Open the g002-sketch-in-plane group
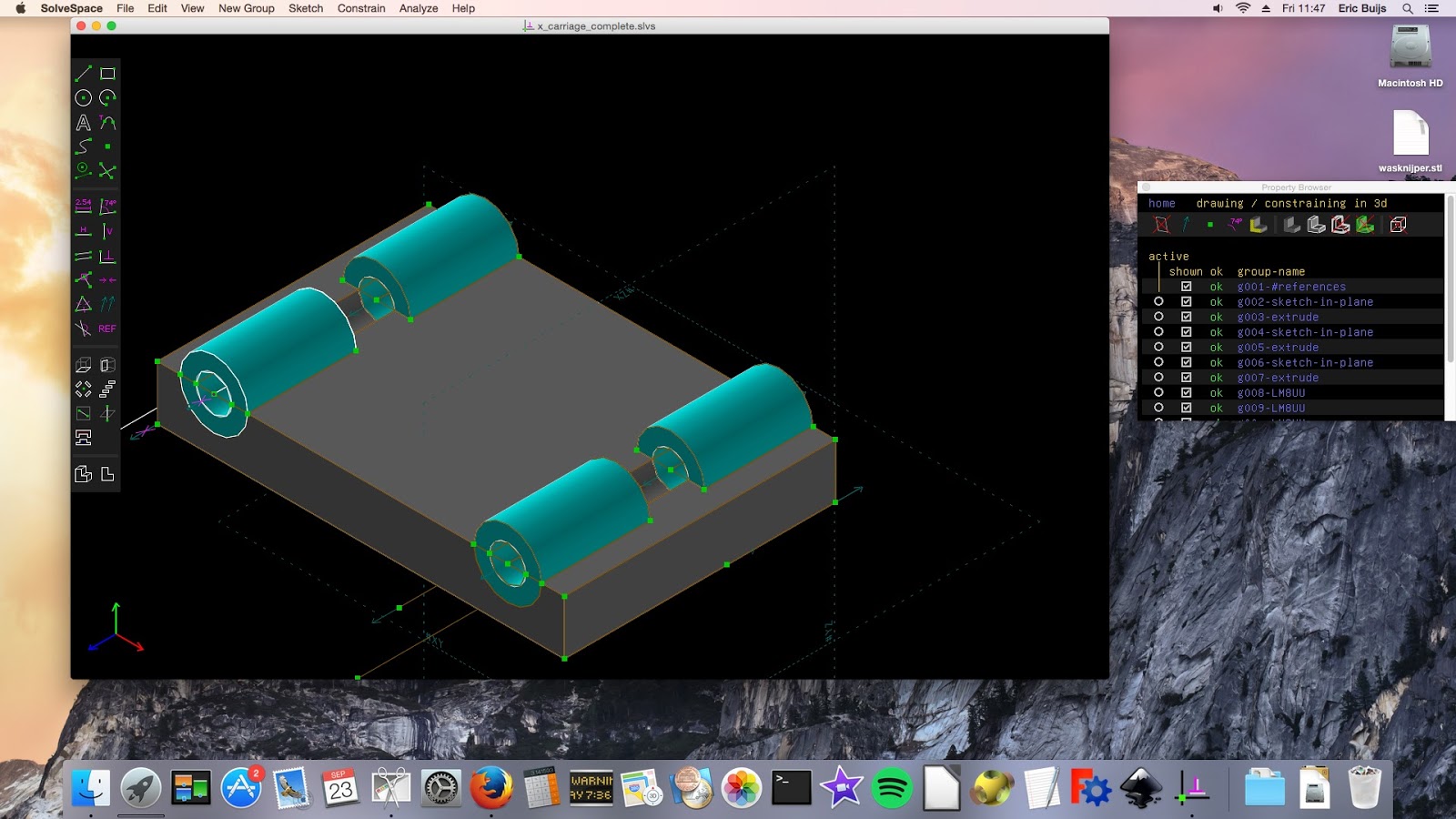This screenshot has width=1456, height=819. tap(1305, 301)
